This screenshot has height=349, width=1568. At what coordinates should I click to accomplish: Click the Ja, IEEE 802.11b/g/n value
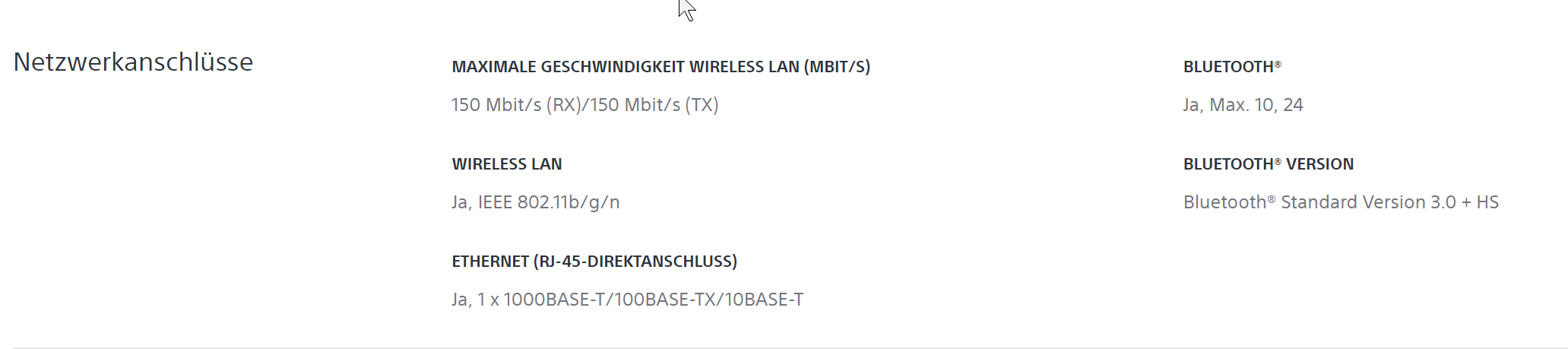click(x=536, y=202)
